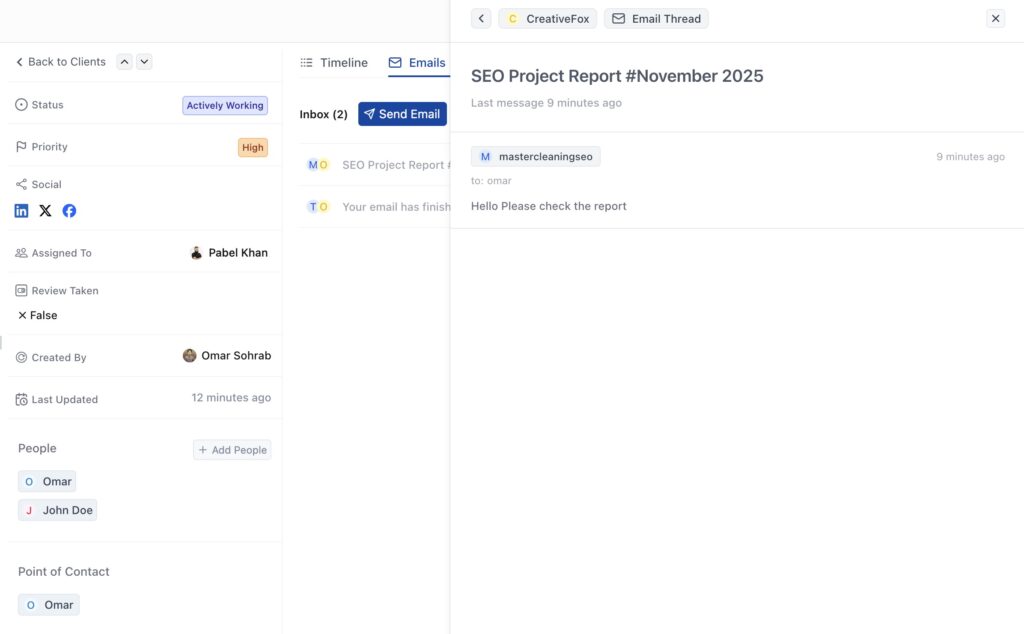Click the back chevron beside CreativeFox
Screen dimensions: 1024x634
click(x=480, y=18)
